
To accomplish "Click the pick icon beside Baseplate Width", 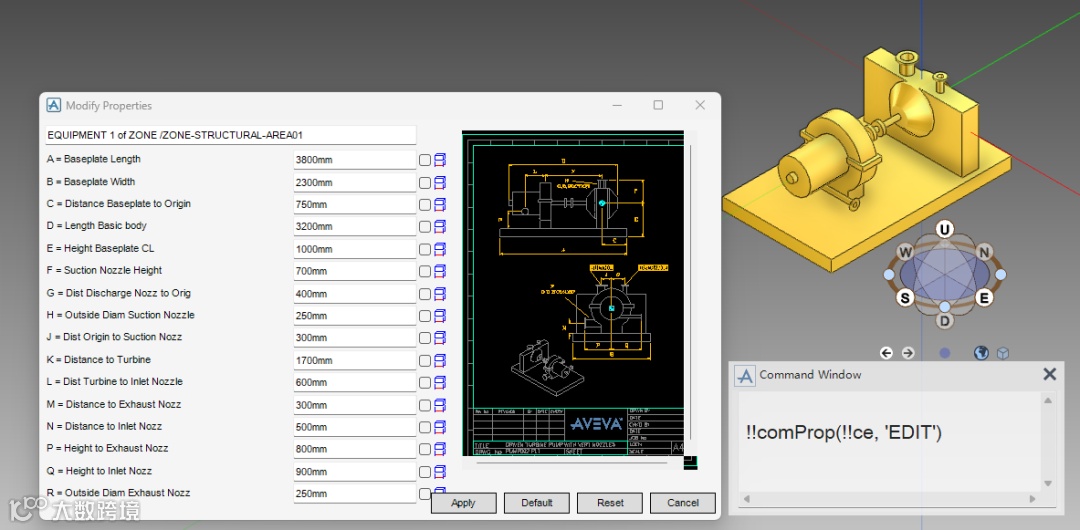I will 440,183.
